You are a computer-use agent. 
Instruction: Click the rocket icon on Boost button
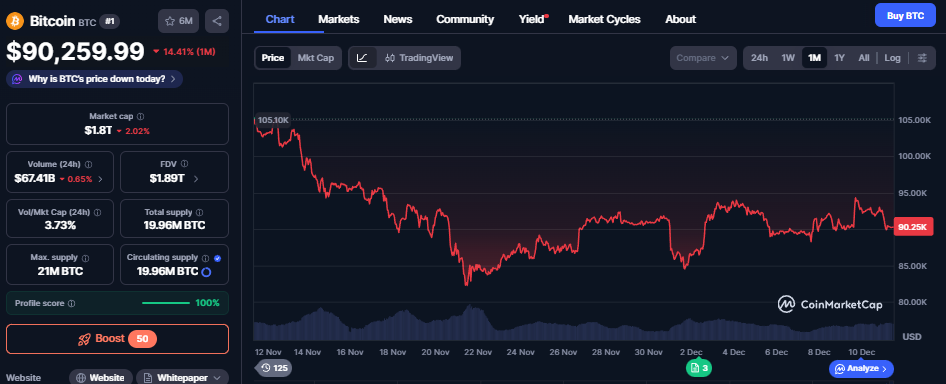85,339
